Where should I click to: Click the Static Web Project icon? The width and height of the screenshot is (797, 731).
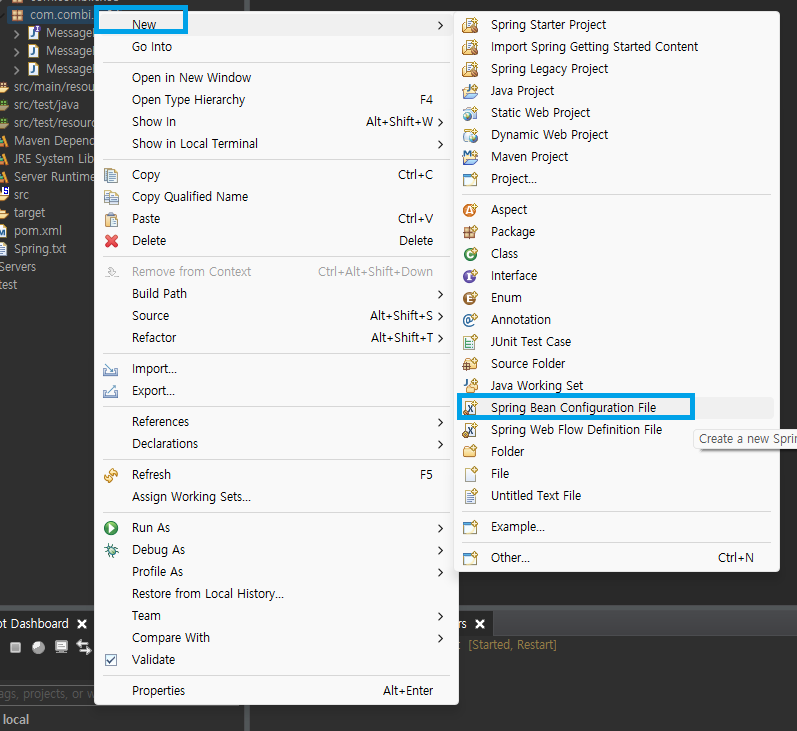tap(470, 113)
